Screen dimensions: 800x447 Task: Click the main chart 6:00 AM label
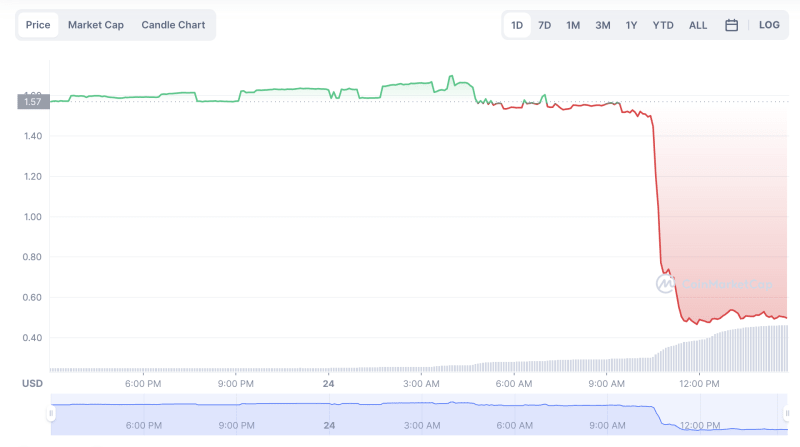514,384
